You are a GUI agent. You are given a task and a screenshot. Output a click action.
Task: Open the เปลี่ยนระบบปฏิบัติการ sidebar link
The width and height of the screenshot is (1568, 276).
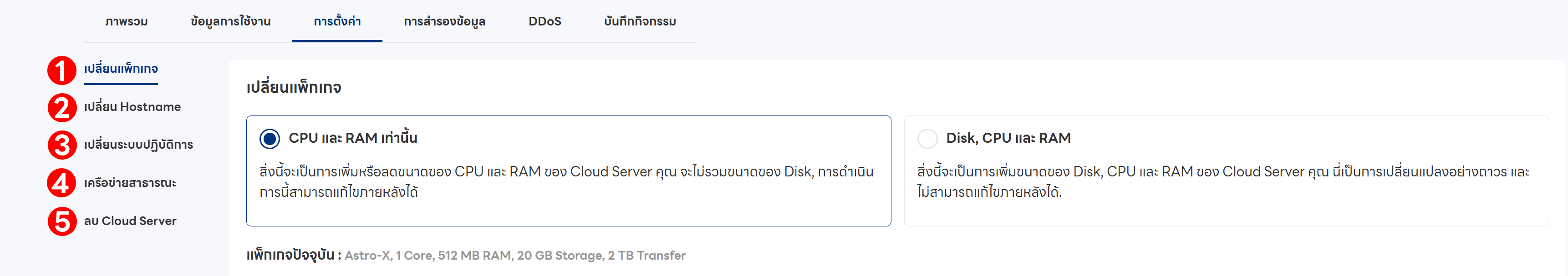(138, 145)
